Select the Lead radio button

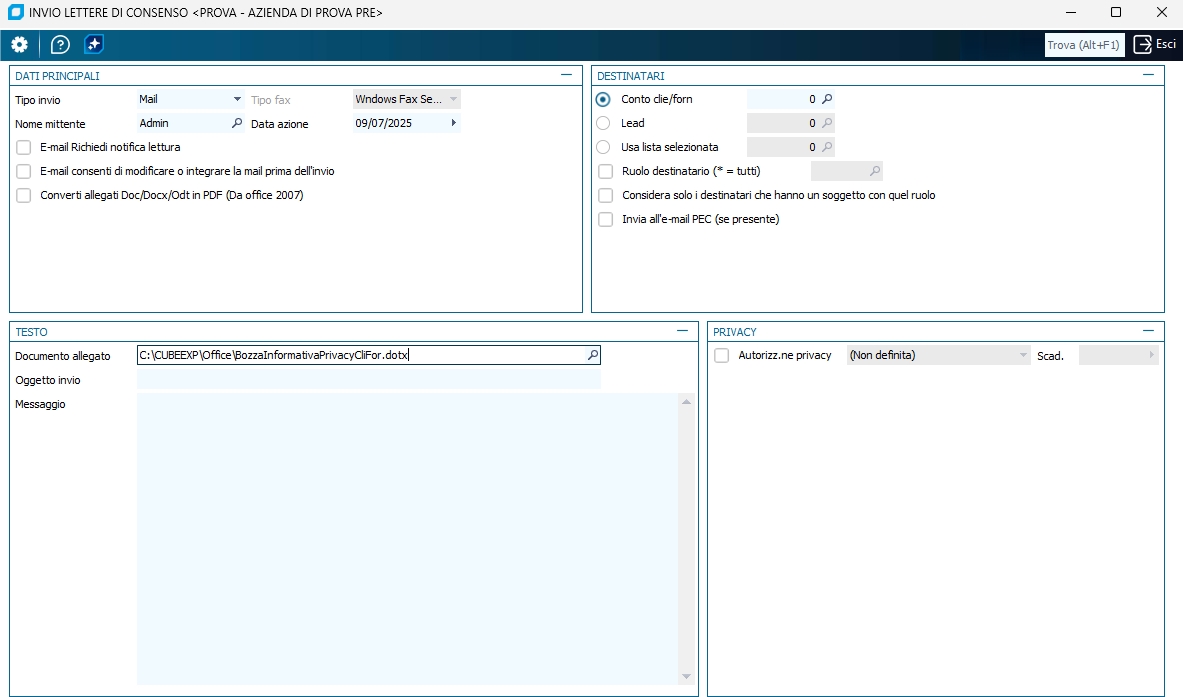(603, 123)
